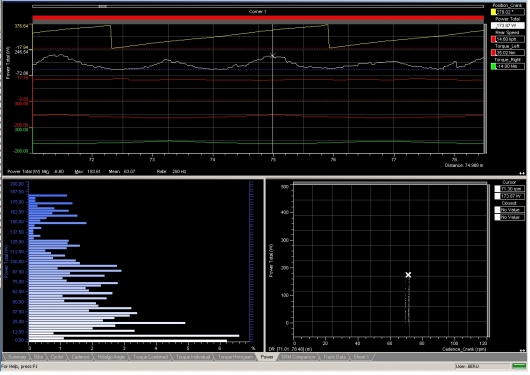Click the scatter plot top range bar
Screen dimensions: 530x375
point(390,183)
